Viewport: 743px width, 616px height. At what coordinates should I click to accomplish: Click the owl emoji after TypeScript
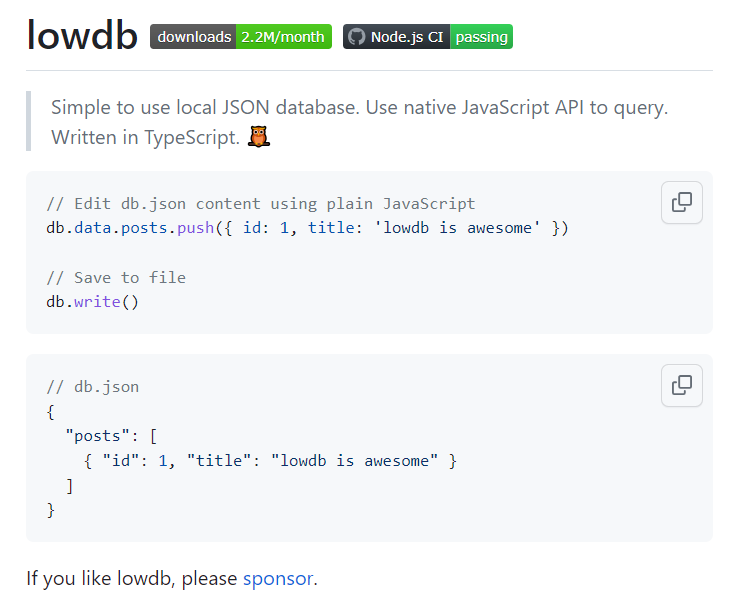point(259,137)
